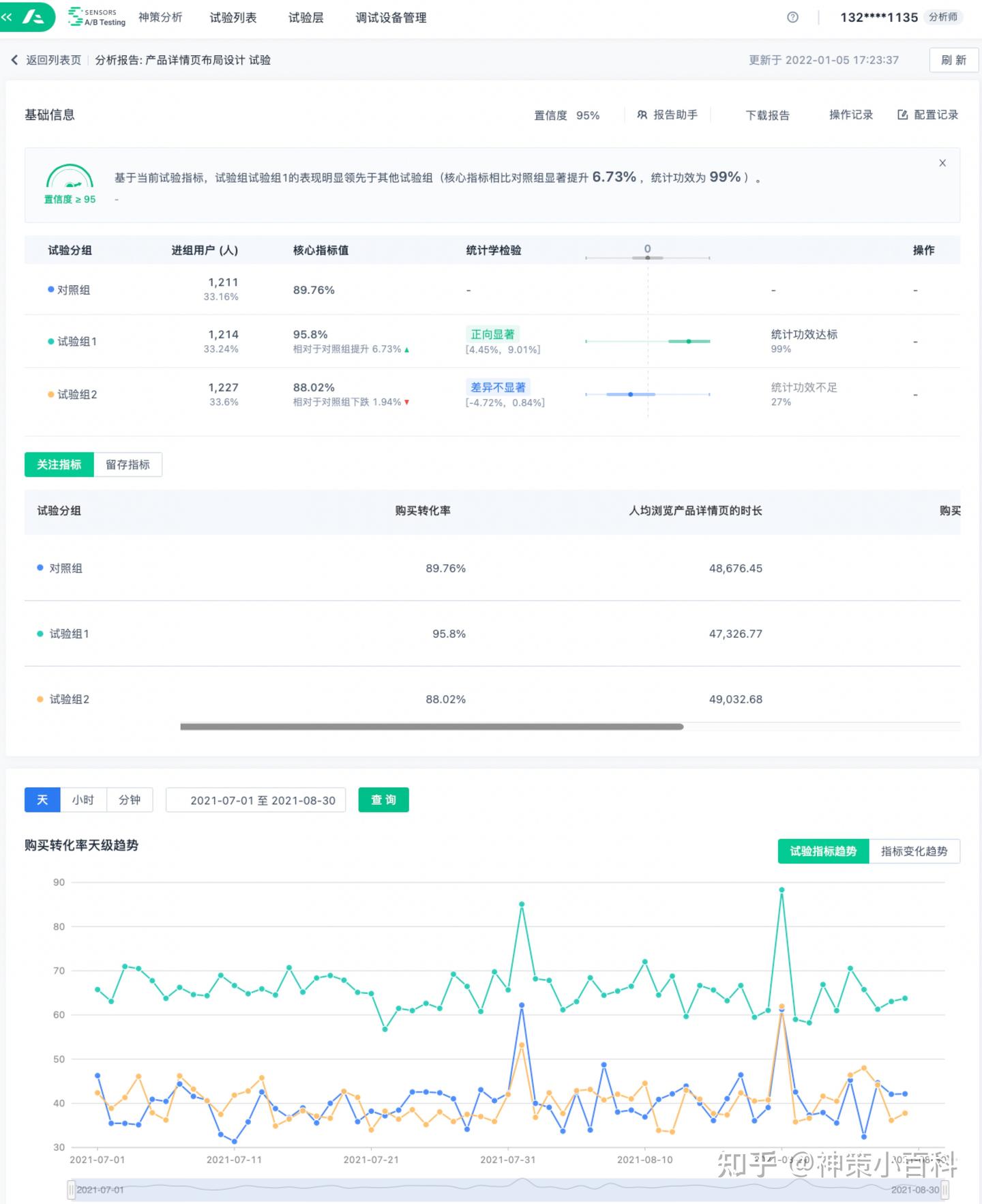Click the chart range slider left handle
This screenshot has width=982, height=1204.
coord(71,1190)
